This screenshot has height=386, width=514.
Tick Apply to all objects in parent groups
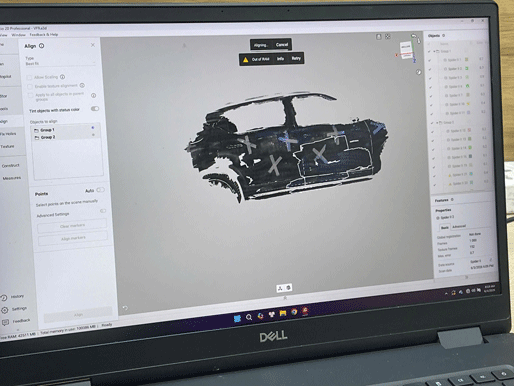pos(31,96)
